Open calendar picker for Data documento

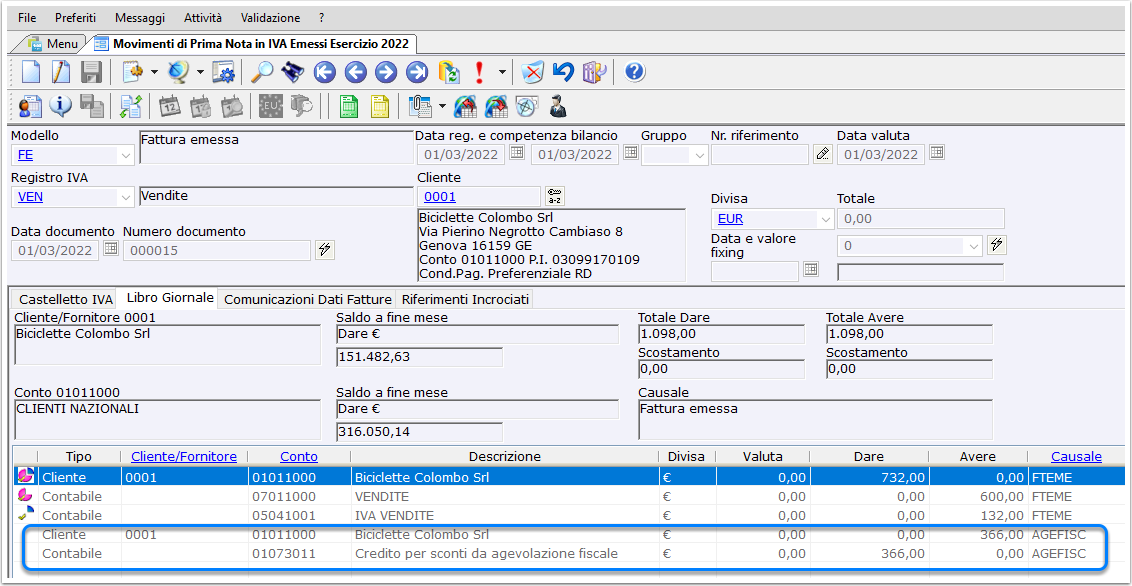110,250
